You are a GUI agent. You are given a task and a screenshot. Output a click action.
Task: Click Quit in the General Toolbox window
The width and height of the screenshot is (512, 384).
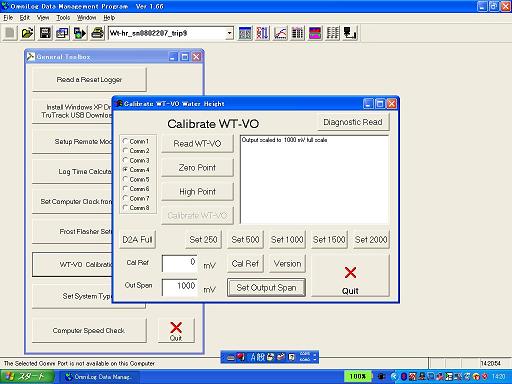pyautogui.click(x=176, y=330)
